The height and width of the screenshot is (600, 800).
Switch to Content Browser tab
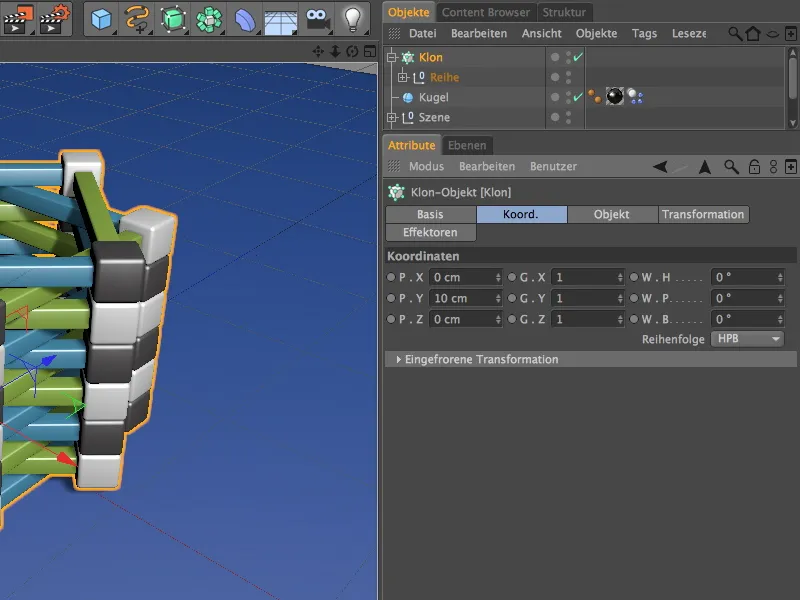pos(486,12)
